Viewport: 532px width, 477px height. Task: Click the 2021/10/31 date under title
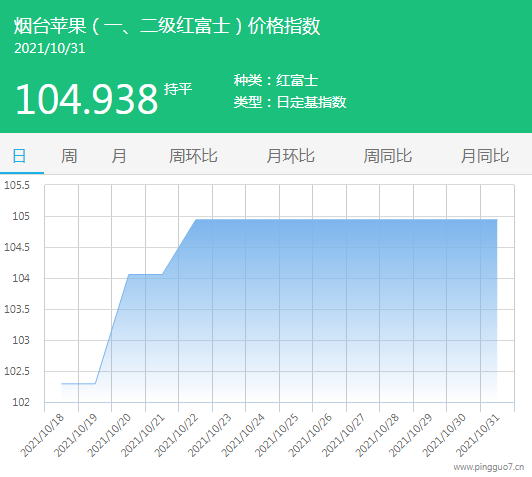pos(50,48)
